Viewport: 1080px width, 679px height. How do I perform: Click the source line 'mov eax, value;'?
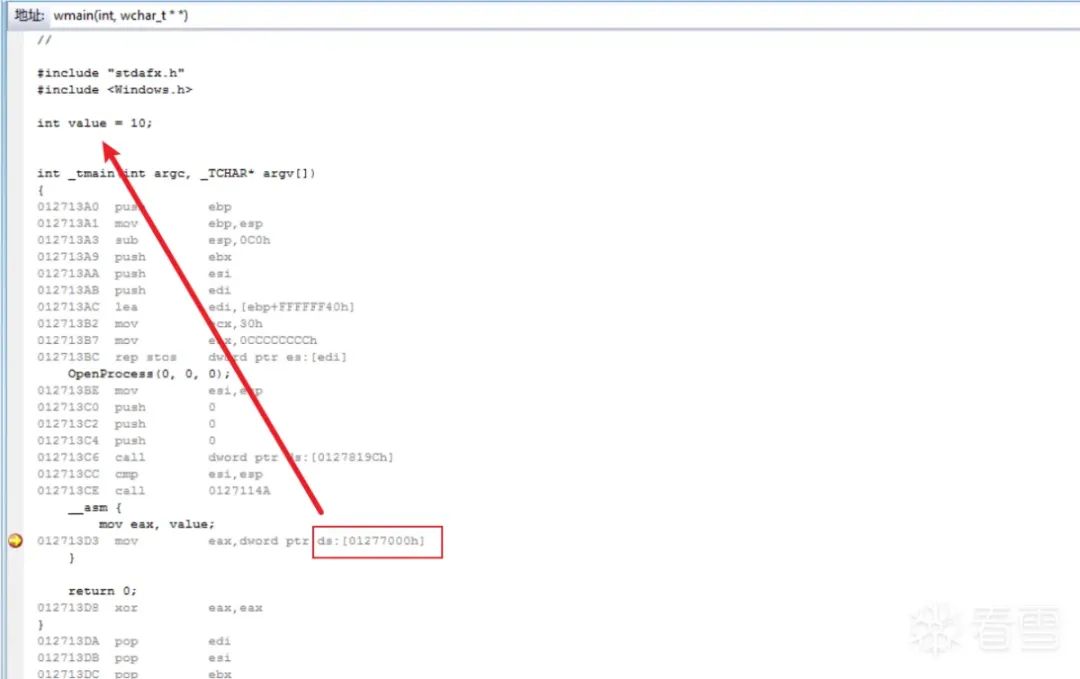click(x=156, y=524)
